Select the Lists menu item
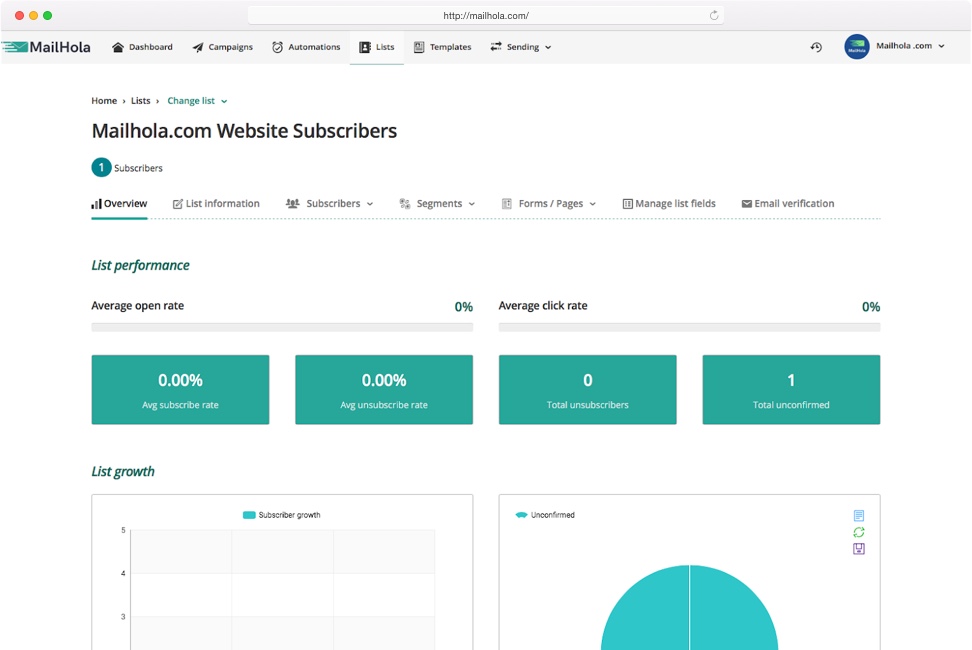972x650 pixels. pyautogui.click(x=377, y=47)
